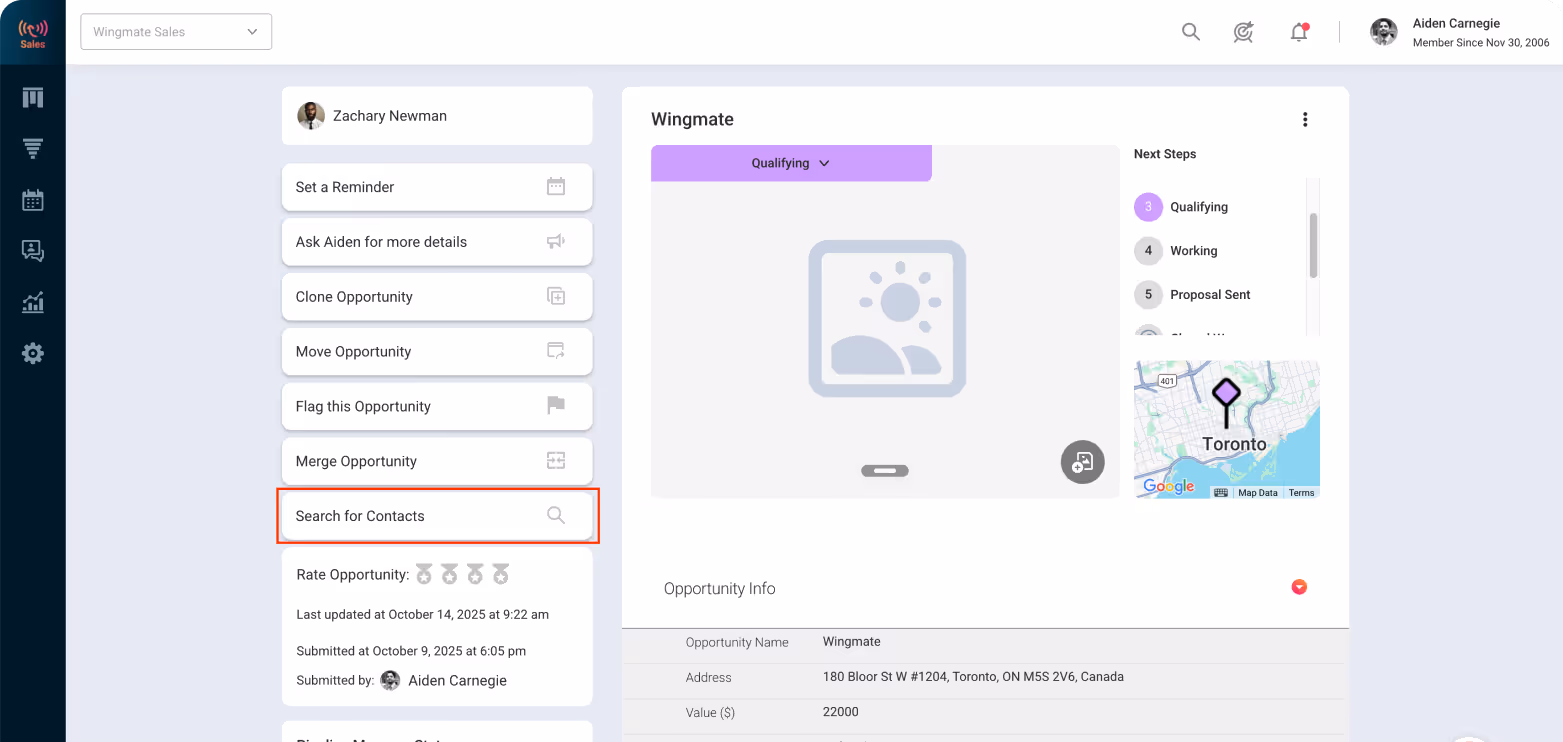Image resolution: width=1563 pixels, height=742 pixels.
Task: Rate opportunity with fourth star
Action: 501,574
